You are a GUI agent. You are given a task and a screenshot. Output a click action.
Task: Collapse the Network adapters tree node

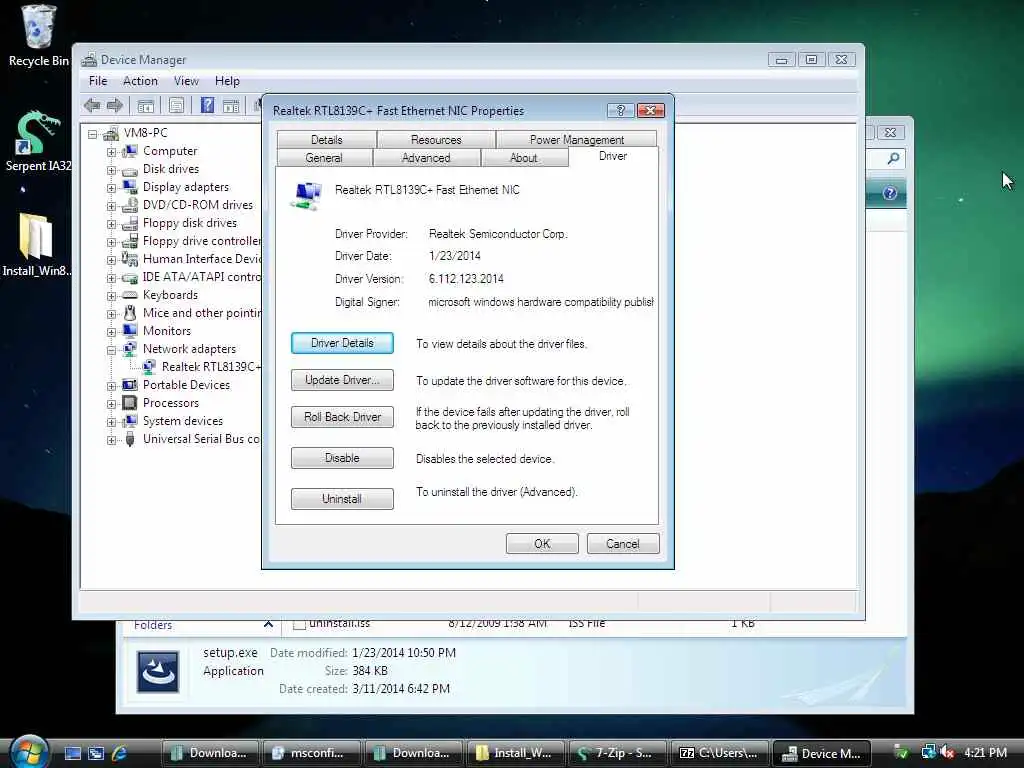111,350
